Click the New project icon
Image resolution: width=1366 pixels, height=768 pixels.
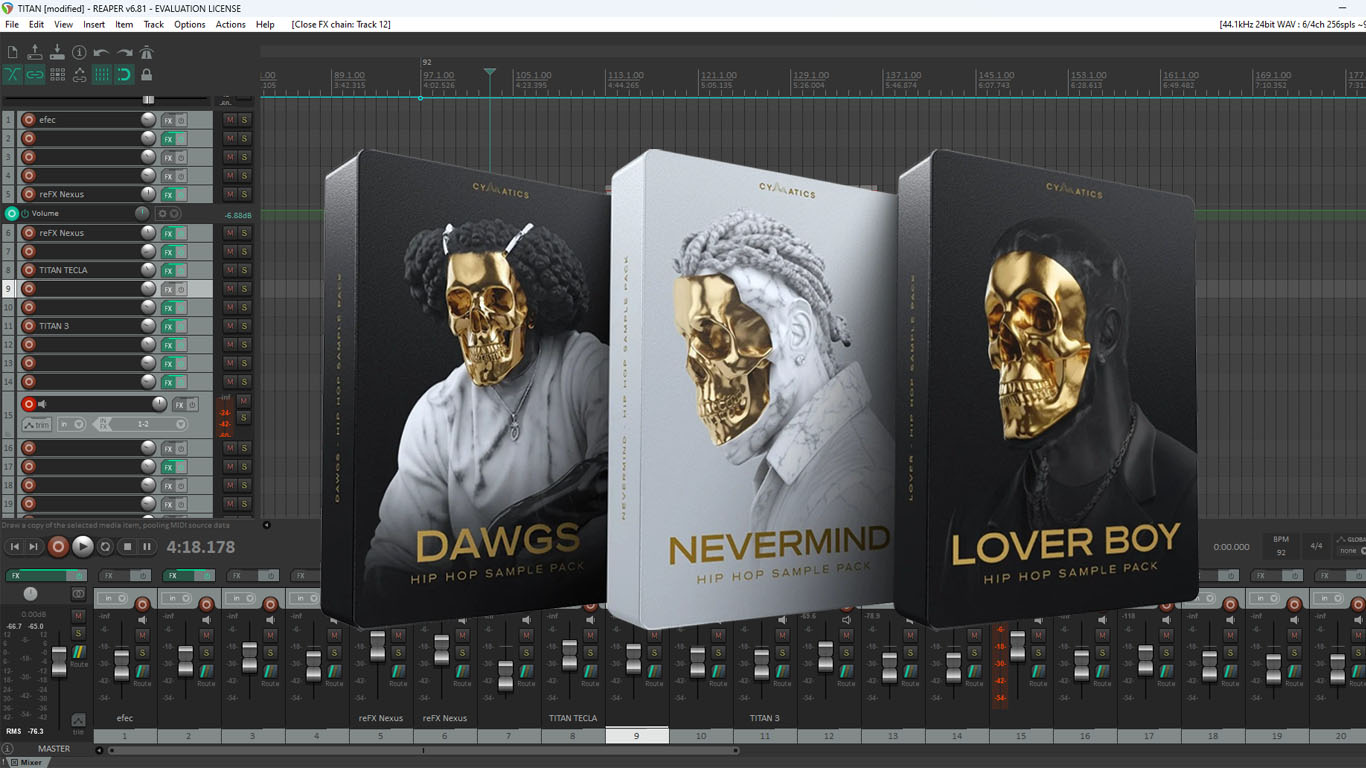[x=12, y=53]
